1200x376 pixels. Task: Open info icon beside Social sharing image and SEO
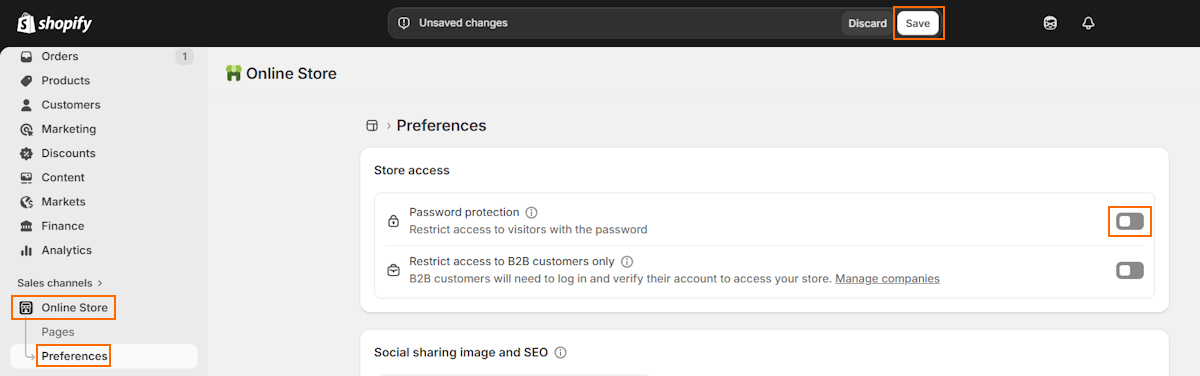(561, 352)
